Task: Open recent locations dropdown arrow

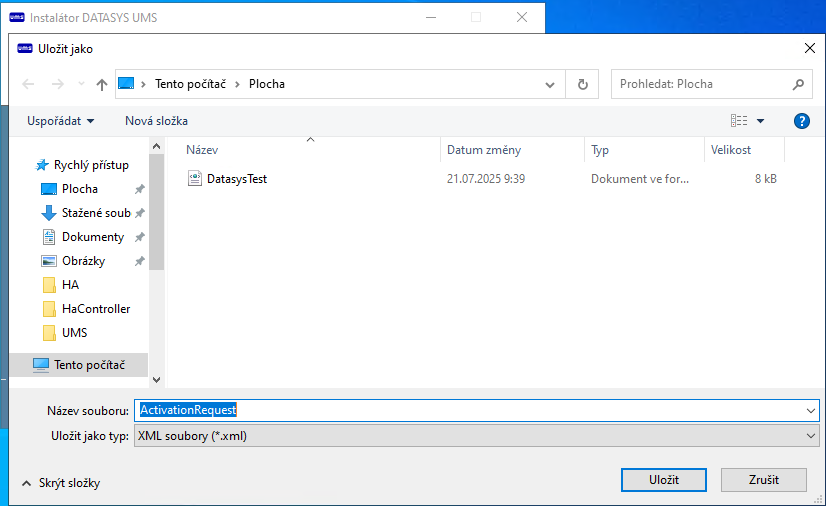Action: pos(81,84)
